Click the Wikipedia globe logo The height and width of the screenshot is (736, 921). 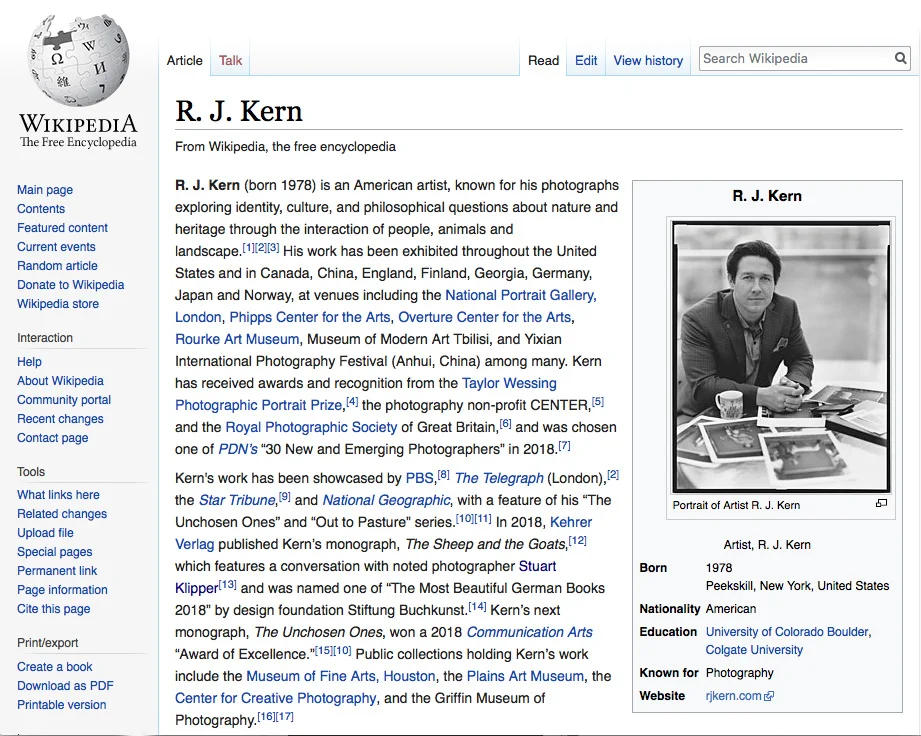pos(79,61)
